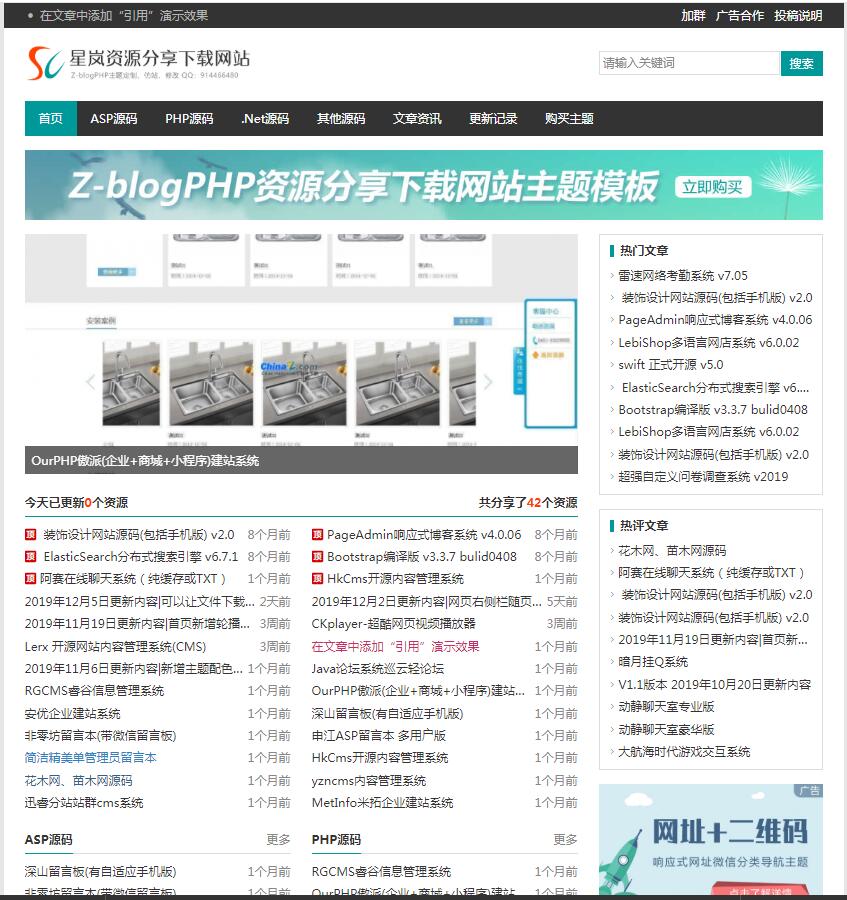
Task: Open the 2019年11月6日更新内容 article
Action: click(x=134, y=669)
